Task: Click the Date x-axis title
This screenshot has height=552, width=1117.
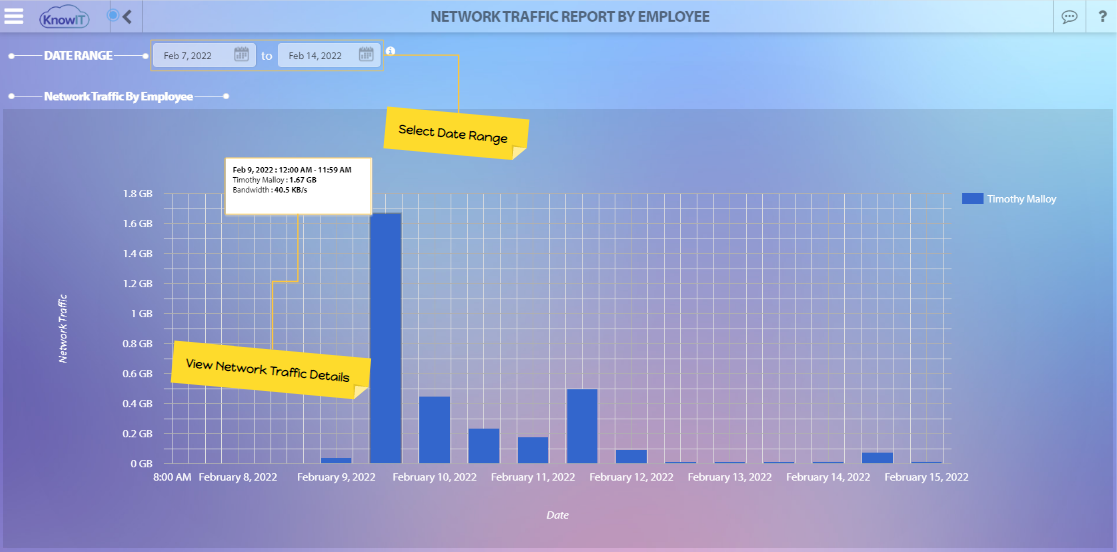Action: coord(558,514)
